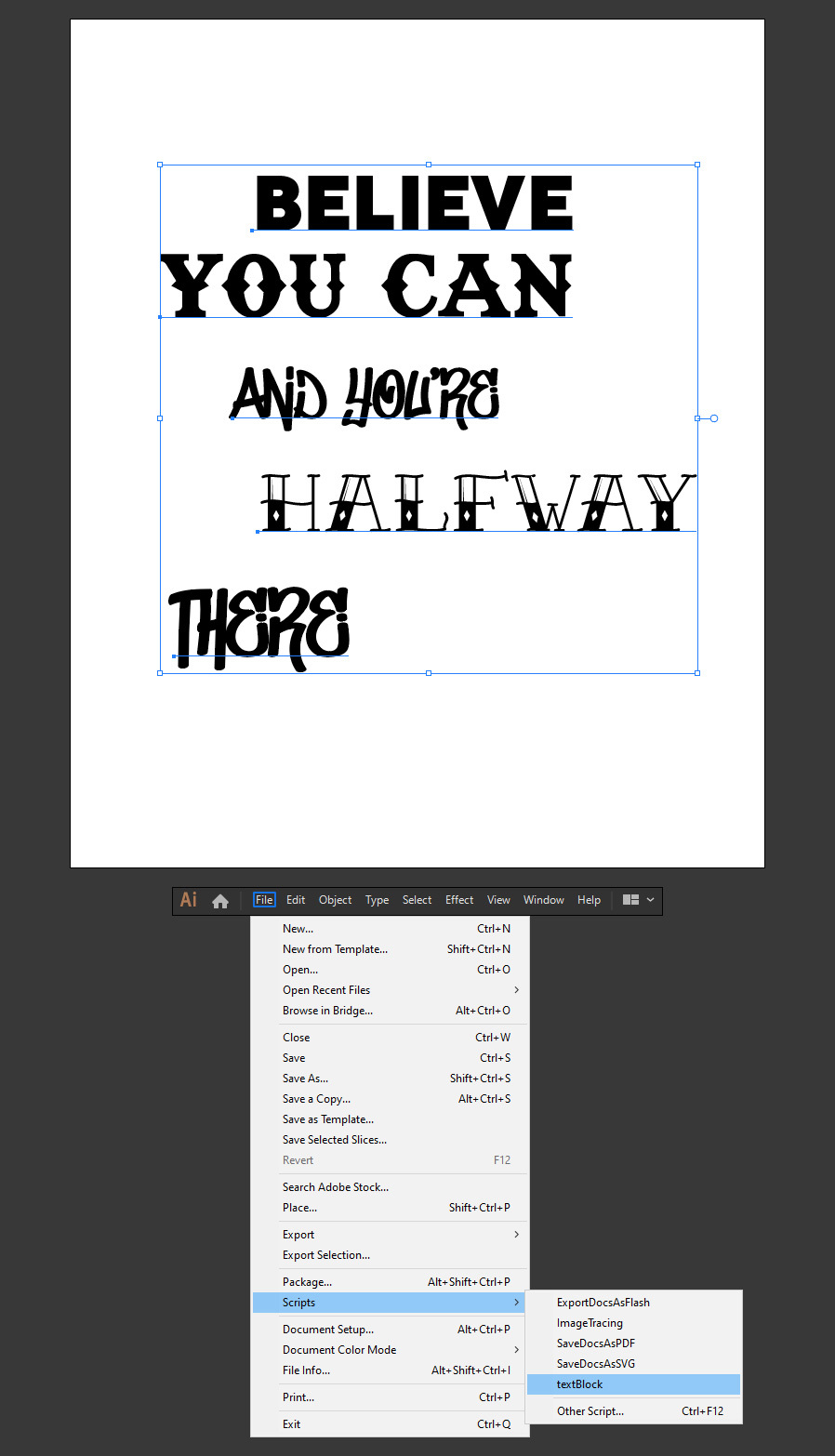This screenshot has height=1456, width=835.
Task: Click the greyed Revert entry
Action: [390, 1160]
